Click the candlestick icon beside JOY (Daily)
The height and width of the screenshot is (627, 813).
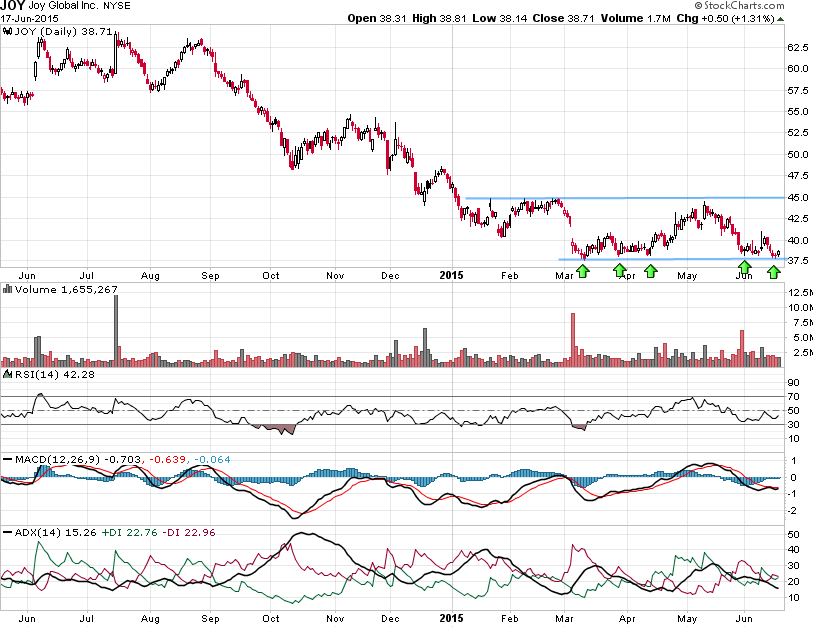point(8,32)
